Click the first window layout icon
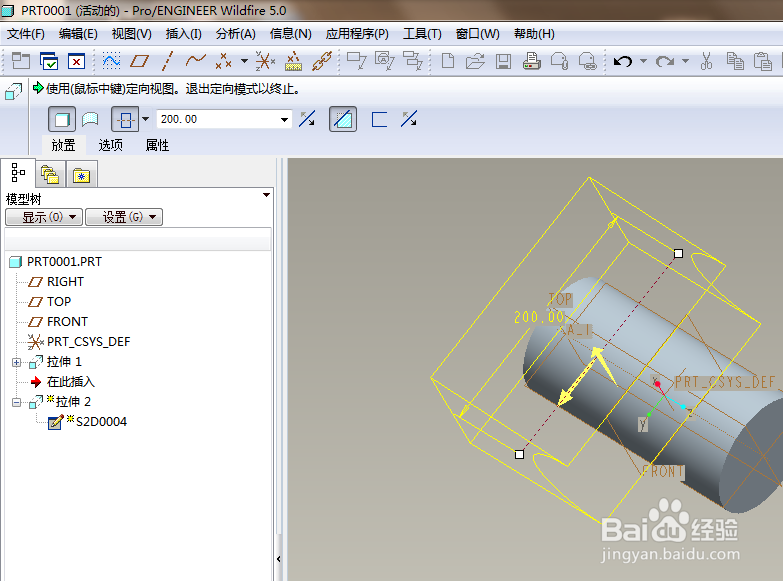The height and width of the screenshot is (581, 783). [x=20, y=61]
